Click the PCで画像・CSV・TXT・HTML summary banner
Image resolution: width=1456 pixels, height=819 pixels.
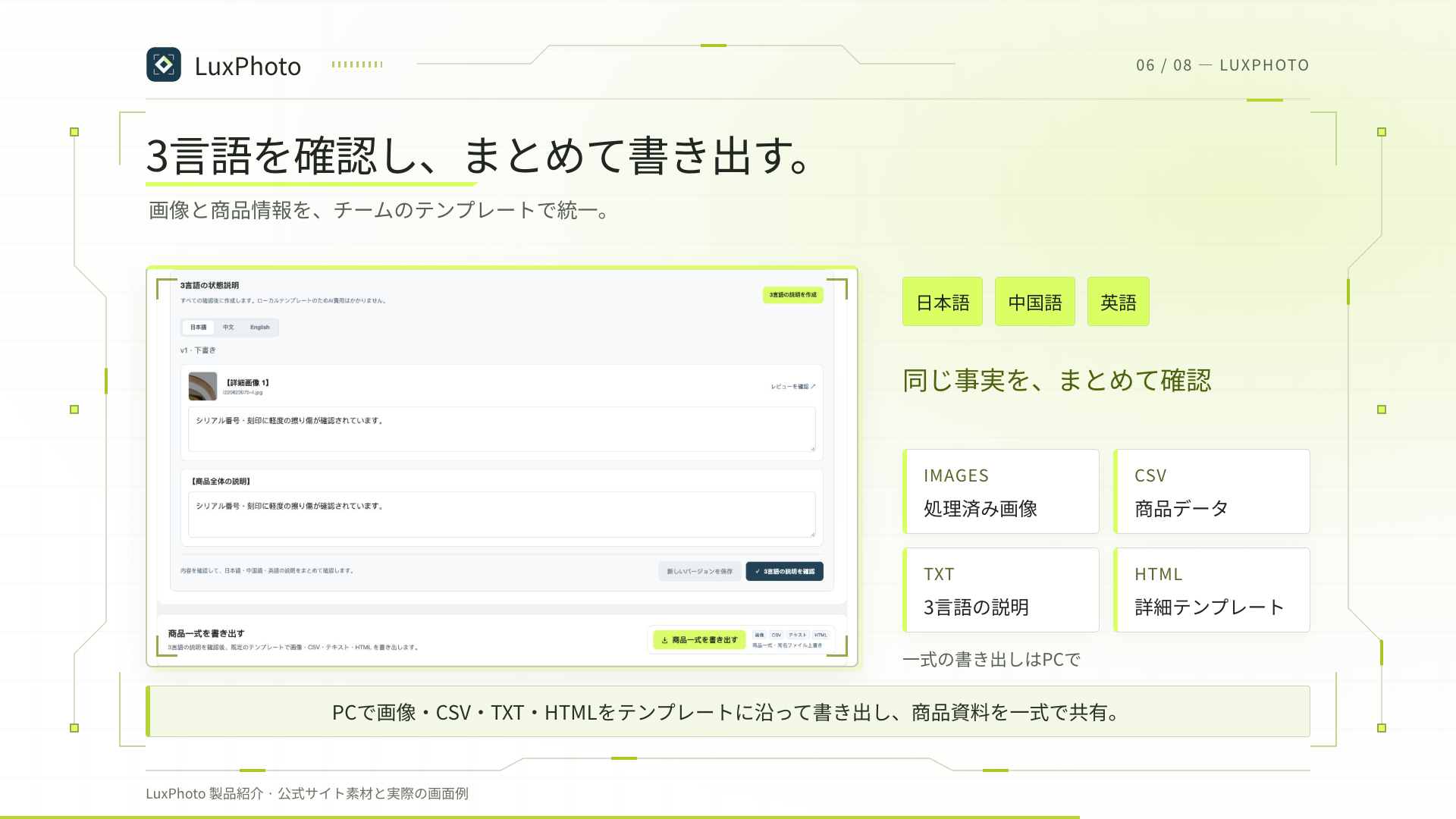pyautogui.click(x=728, y=711)
